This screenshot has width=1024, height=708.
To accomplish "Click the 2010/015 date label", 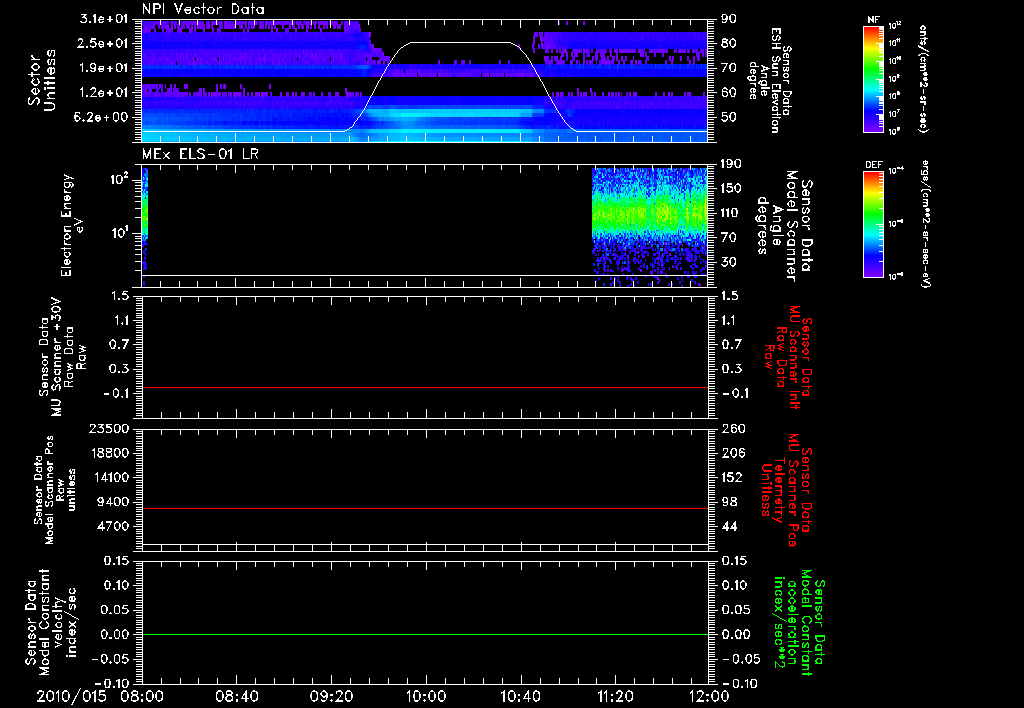I will tap(70, 695).
